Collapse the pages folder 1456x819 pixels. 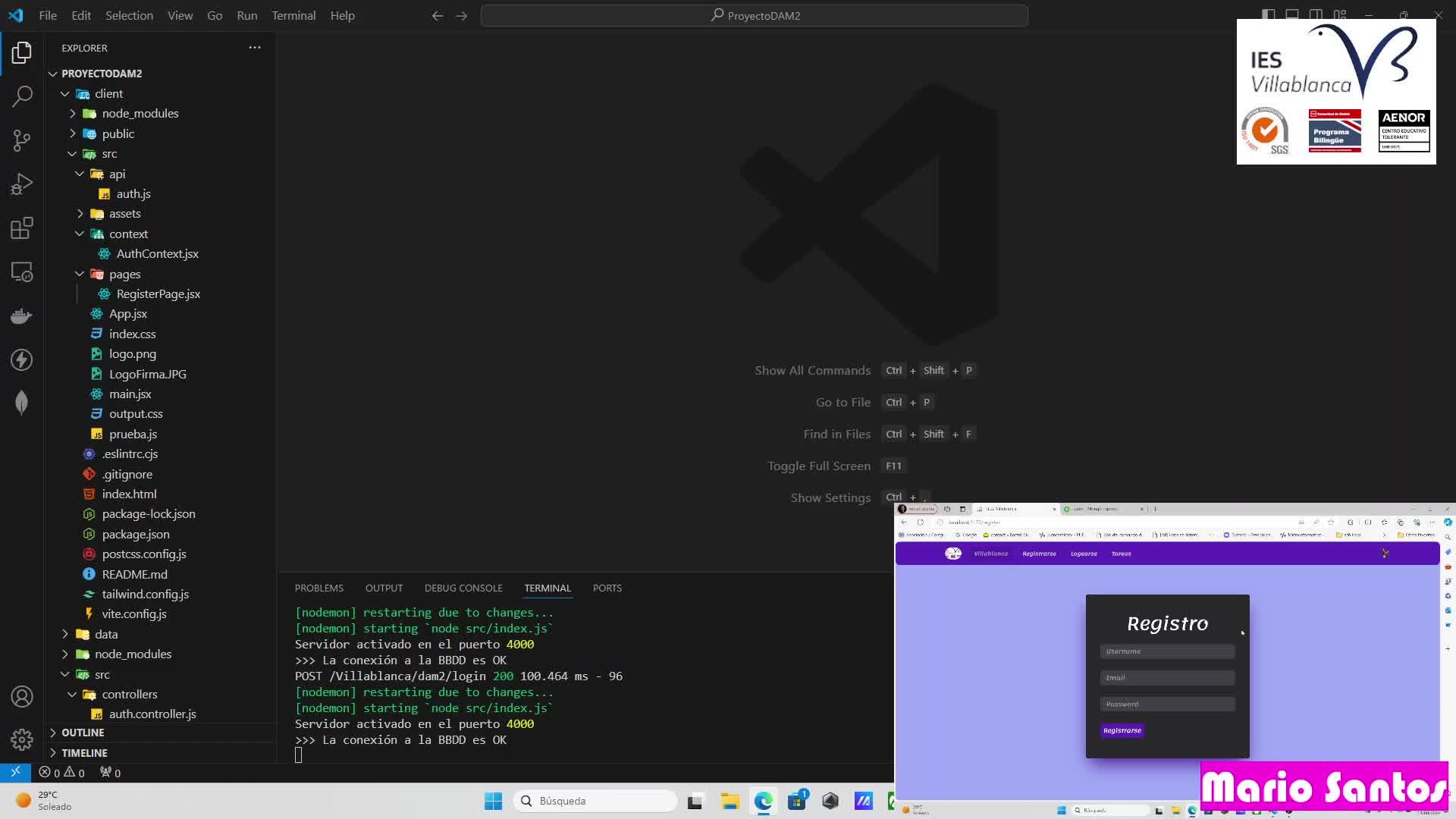124,274
